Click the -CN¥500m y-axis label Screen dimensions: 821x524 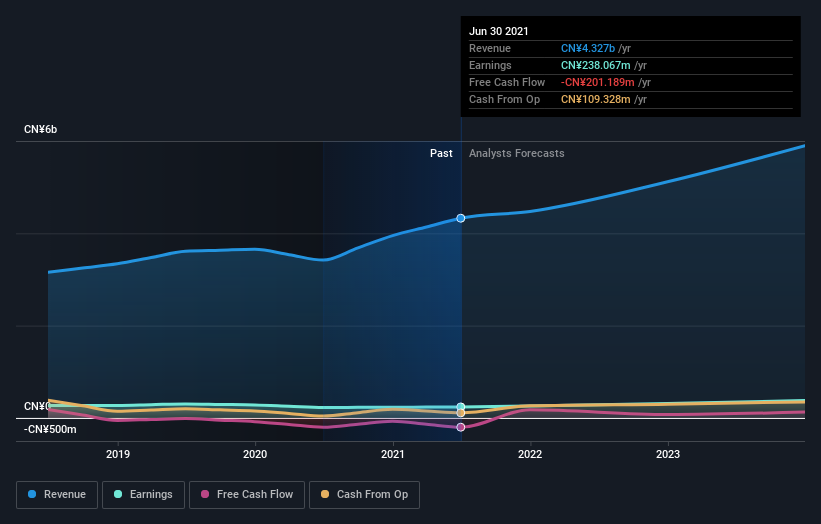(50, 429)
